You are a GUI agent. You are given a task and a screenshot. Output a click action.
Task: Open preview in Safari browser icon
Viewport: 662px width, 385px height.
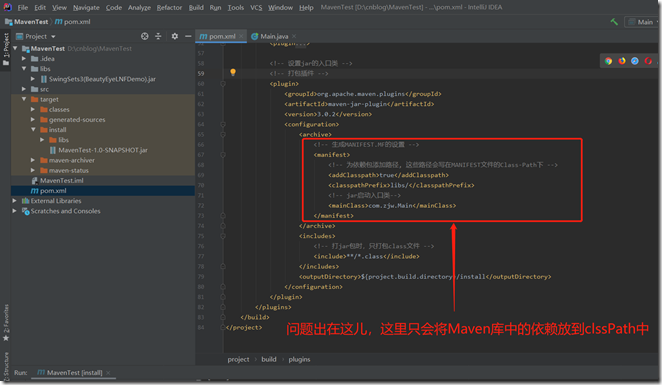point(635,61)
